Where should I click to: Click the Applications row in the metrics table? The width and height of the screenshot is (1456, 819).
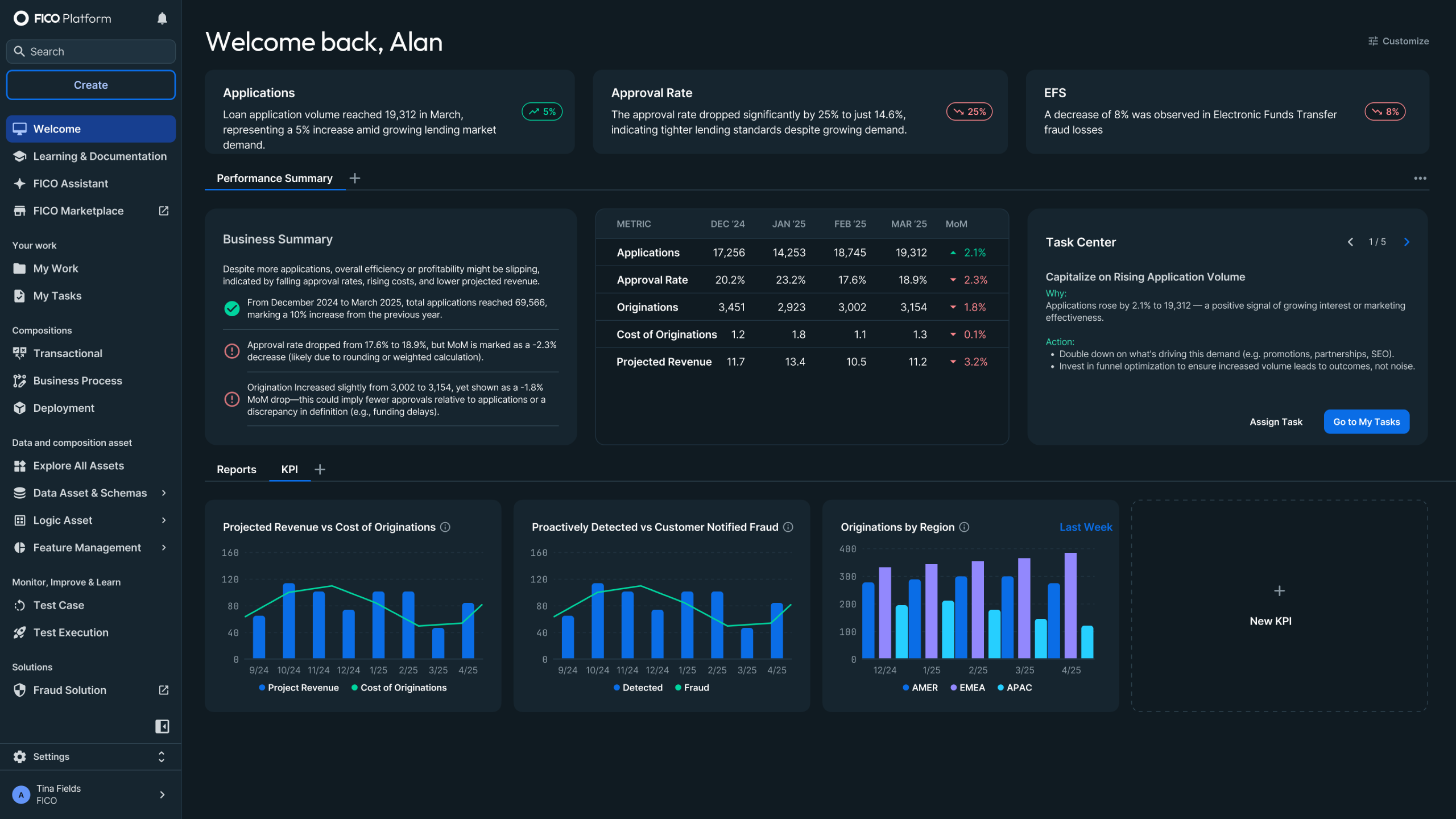point(802,253)
